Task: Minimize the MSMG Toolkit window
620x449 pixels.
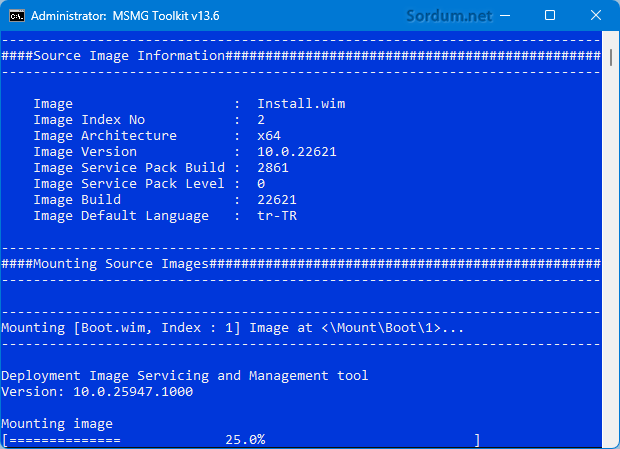Action: coord(505,16)
